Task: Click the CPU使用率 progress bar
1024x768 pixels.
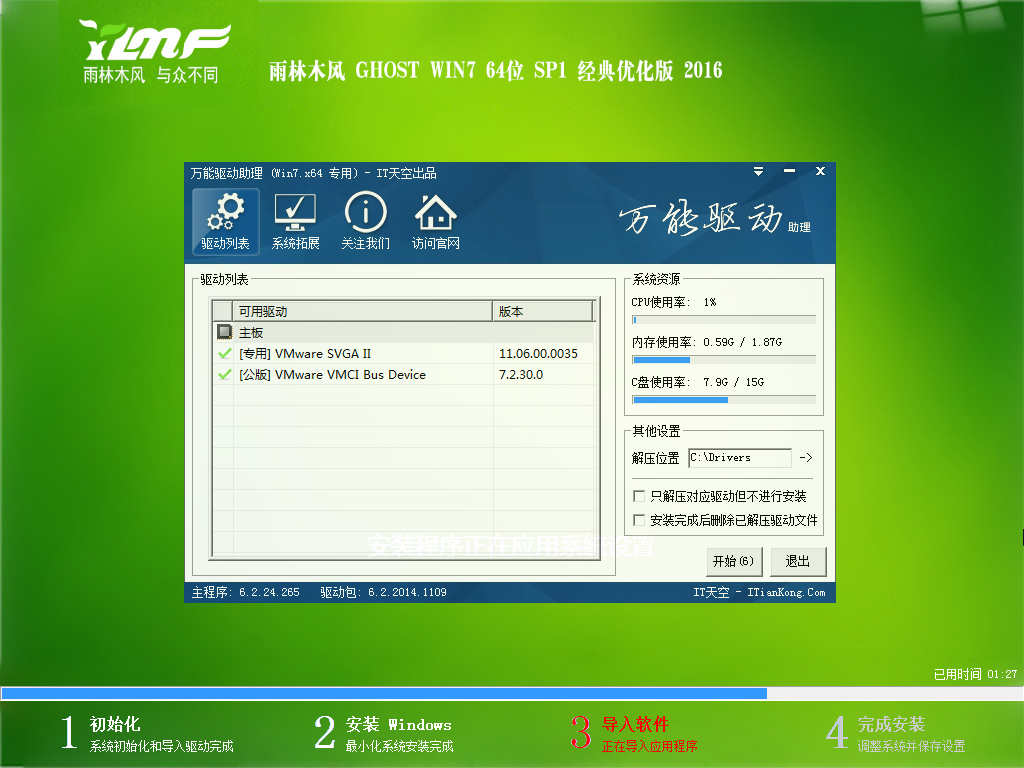Action: click(x=724, y=320)
